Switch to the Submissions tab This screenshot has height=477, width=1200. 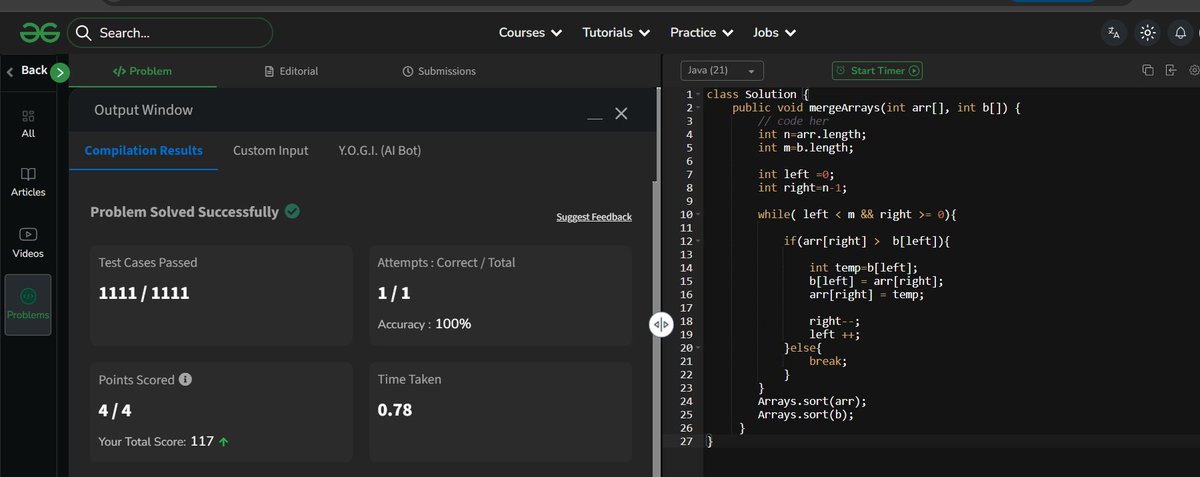point(439,71)
